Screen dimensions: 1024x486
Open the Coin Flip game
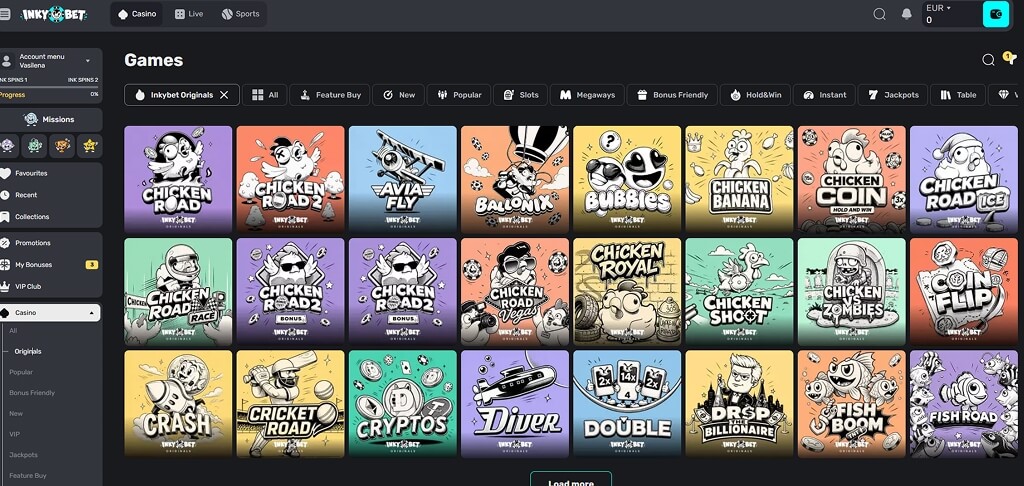[964, 292]
